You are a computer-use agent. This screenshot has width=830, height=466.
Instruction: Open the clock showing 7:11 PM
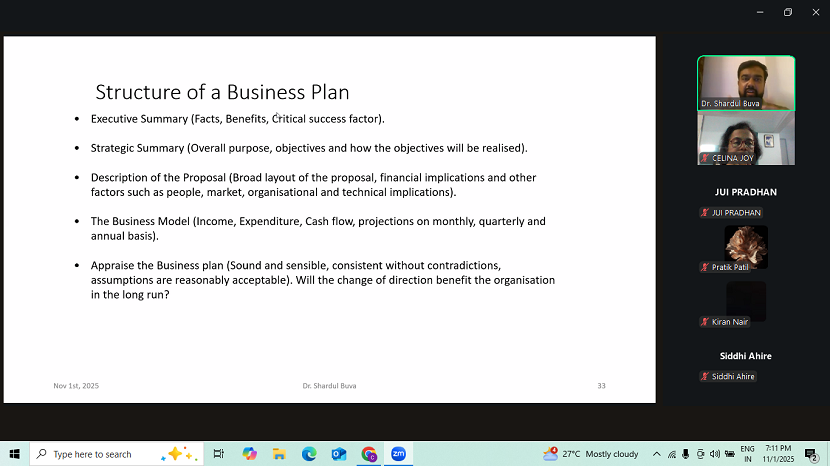(x=779, y=454)
